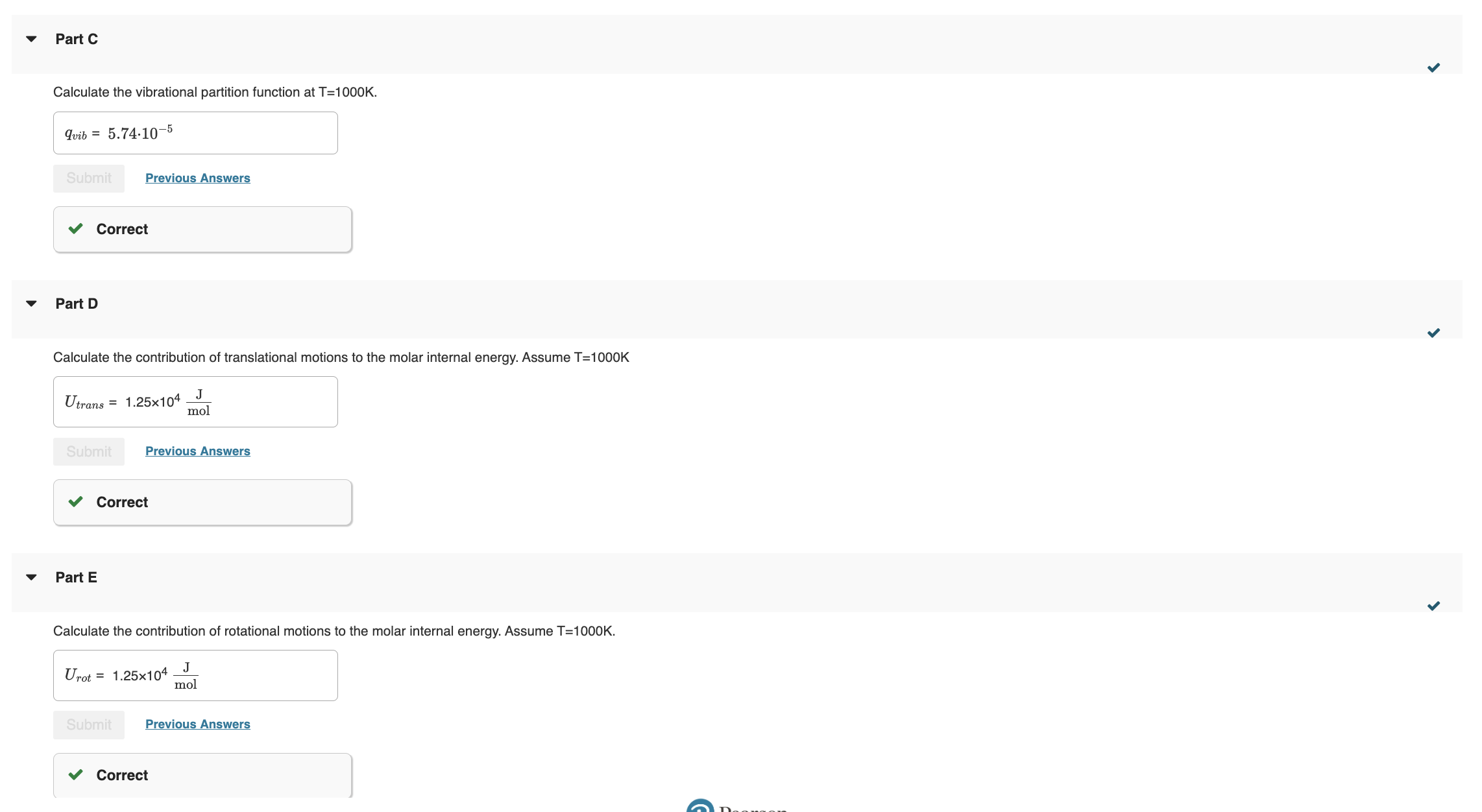Click the green checkmark inside Part D Correct box
The image size is (1482, 812).
(x=78, y=501)
